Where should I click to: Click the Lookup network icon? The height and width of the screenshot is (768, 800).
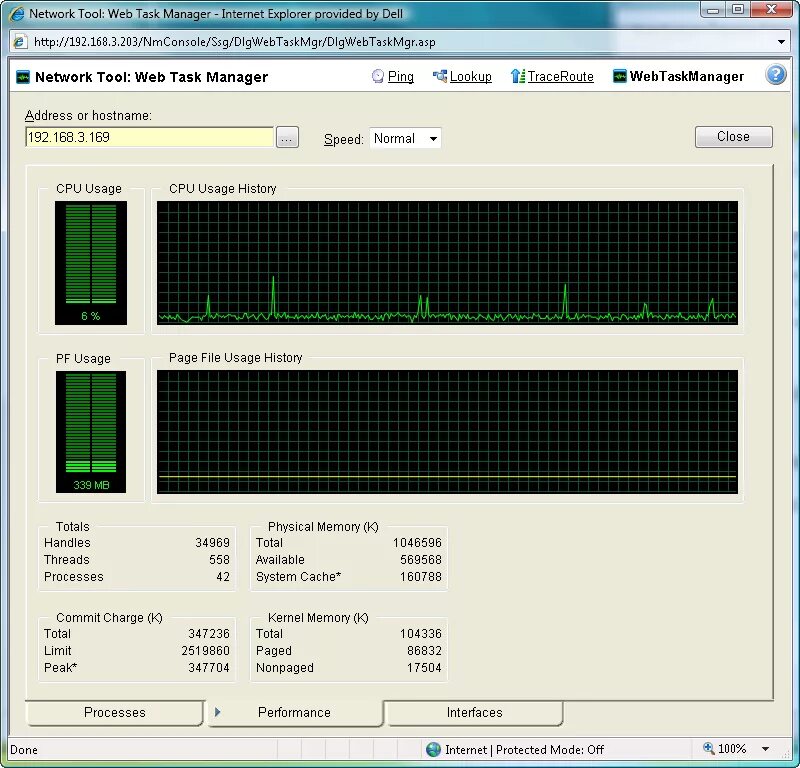click(x=440, y=77)
